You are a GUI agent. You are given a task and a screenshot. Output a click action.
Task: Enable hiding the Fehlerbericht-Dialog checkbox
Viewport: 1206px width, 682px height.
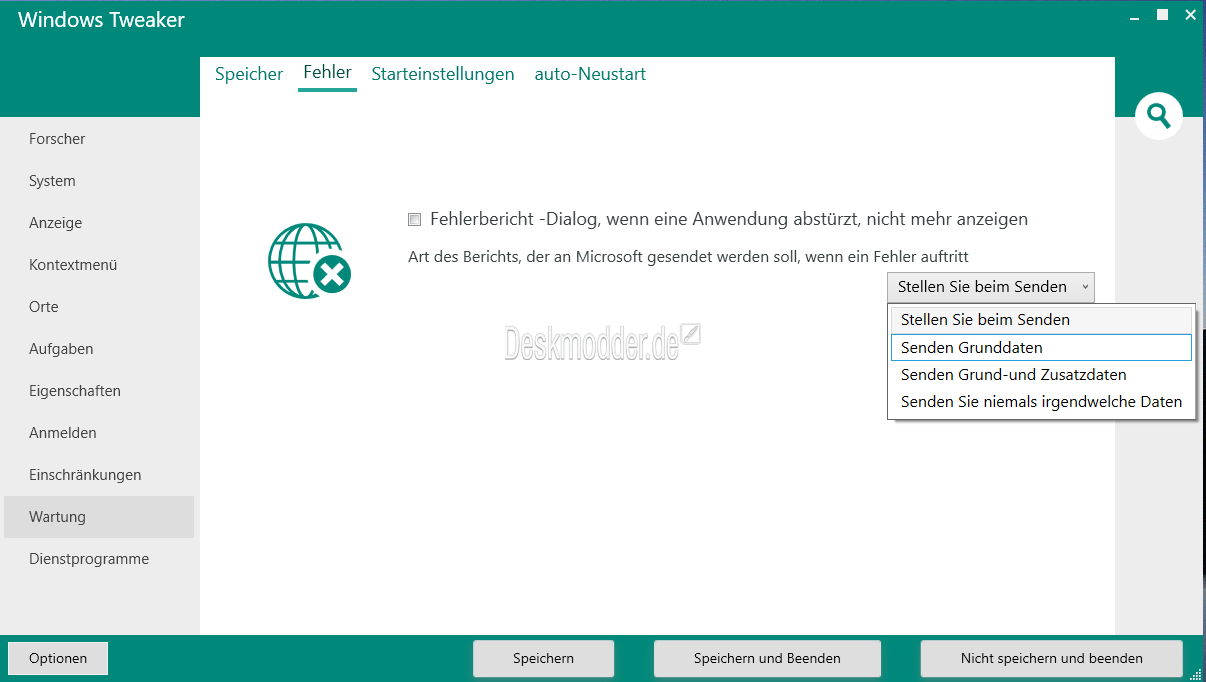[414, 219]
